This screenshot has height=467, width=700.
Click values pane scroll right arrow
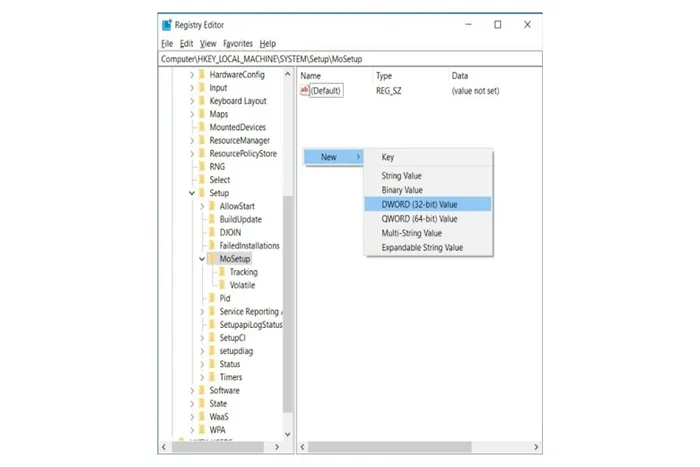click(x=536, y=447)
